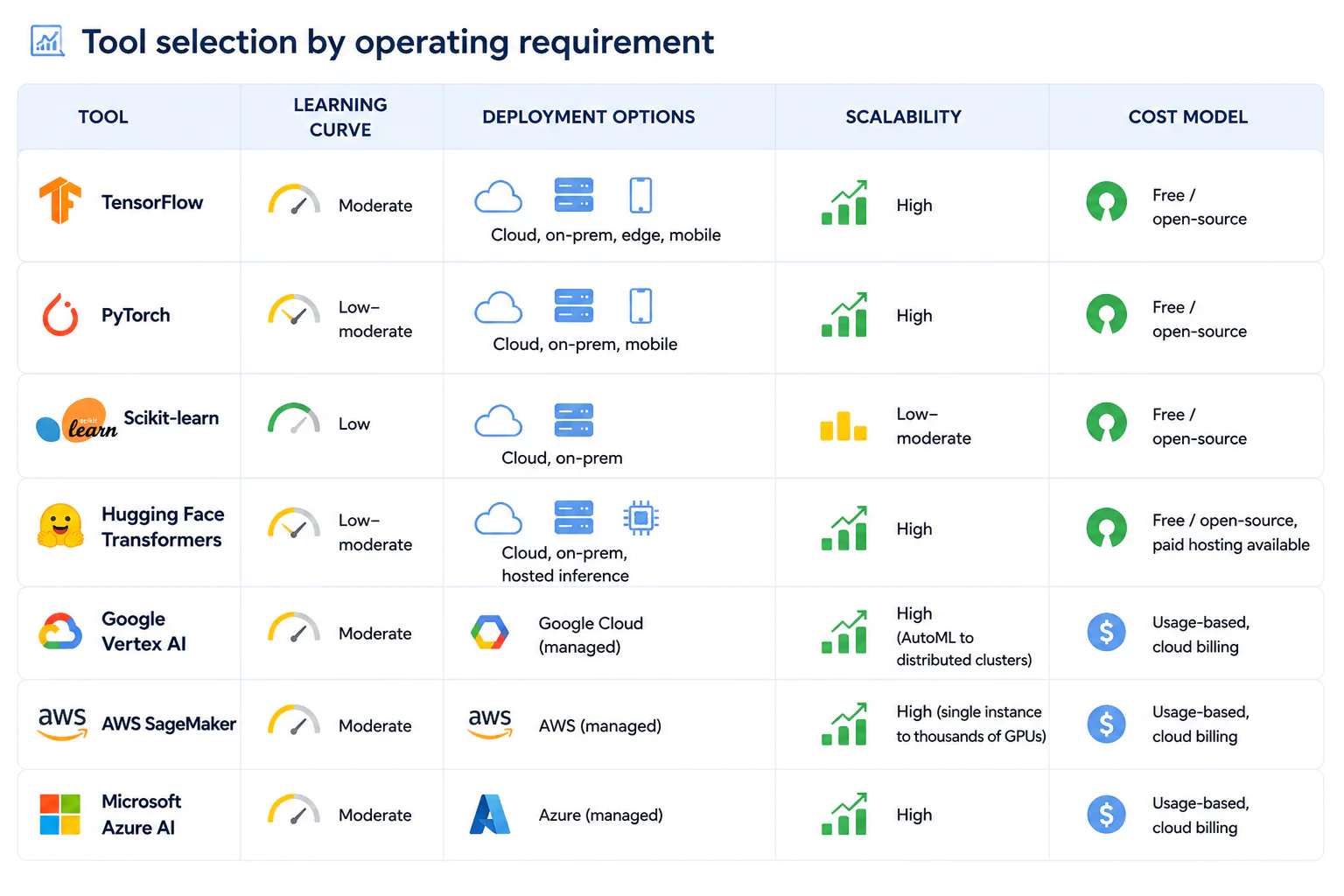Click the DEPLOYMENT OPTIONS column header
Screen dimensions: 1344x896
click(x=589, y=117)
